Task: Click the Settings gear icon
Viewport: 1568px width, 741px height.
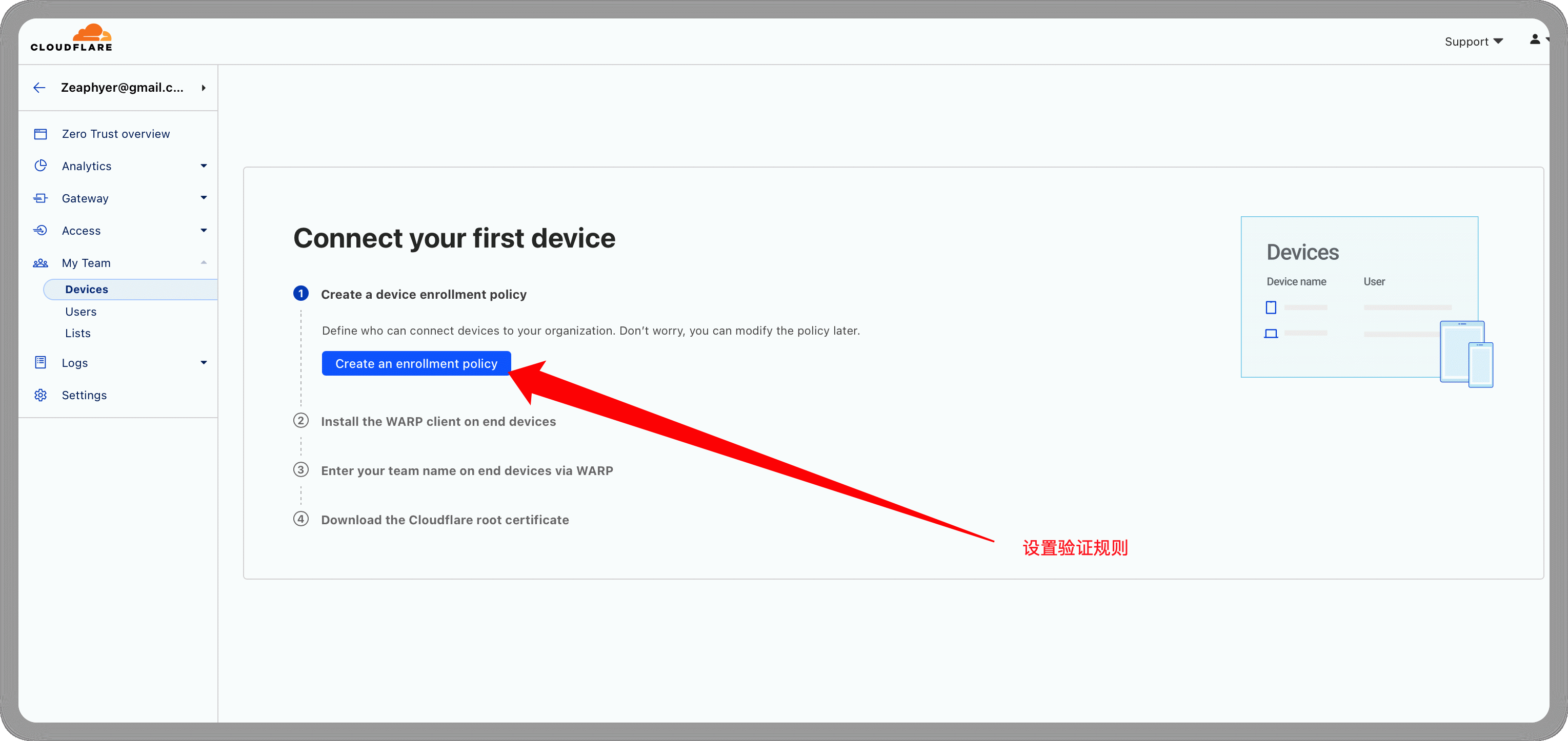Action: click(x=41, y=395)
